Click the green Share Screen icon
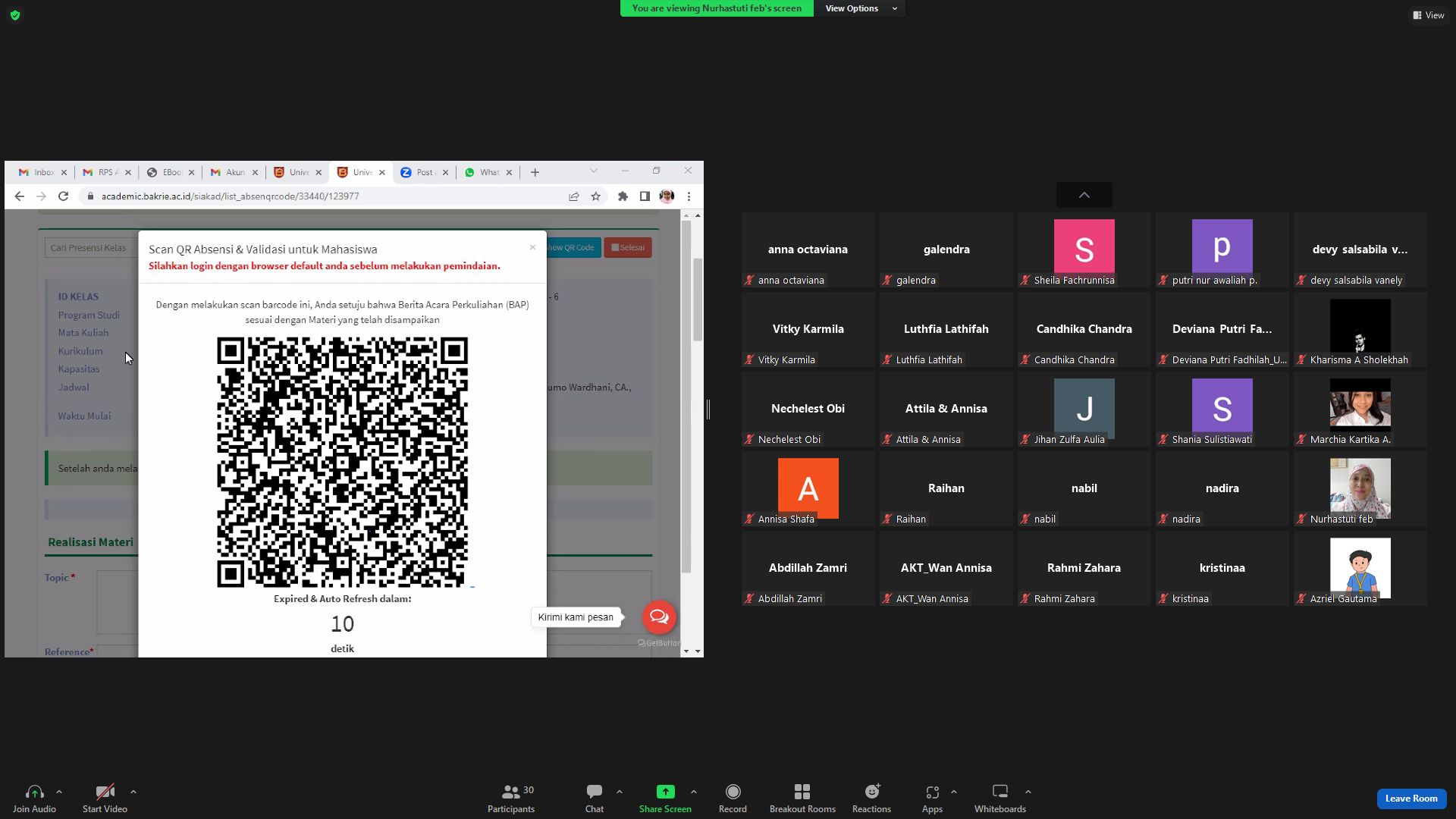Screen dimensions: 1456x819 click(665, 792)
